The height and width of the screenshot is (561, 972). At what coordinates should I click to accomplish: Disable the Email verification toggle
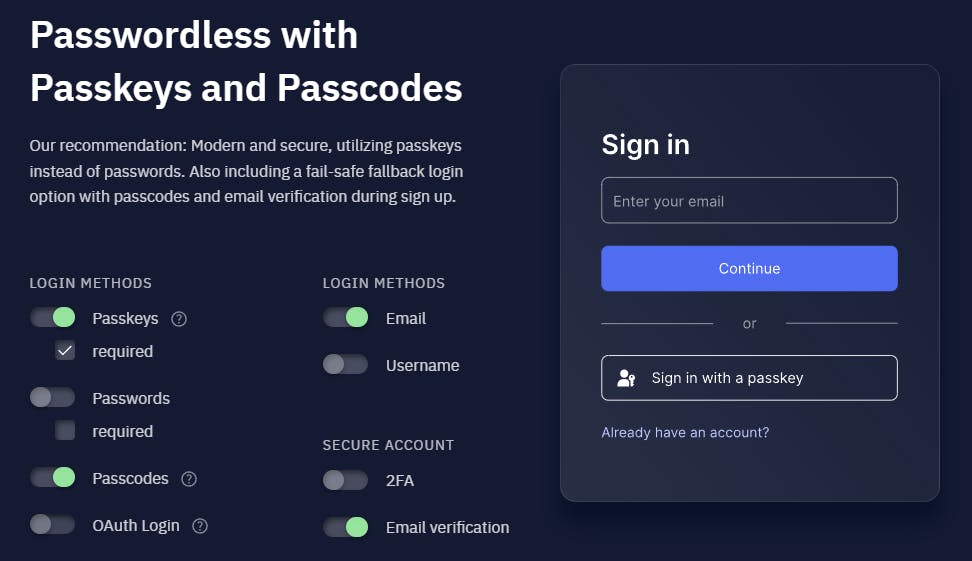pyautogui.click(x=346, y=527)
